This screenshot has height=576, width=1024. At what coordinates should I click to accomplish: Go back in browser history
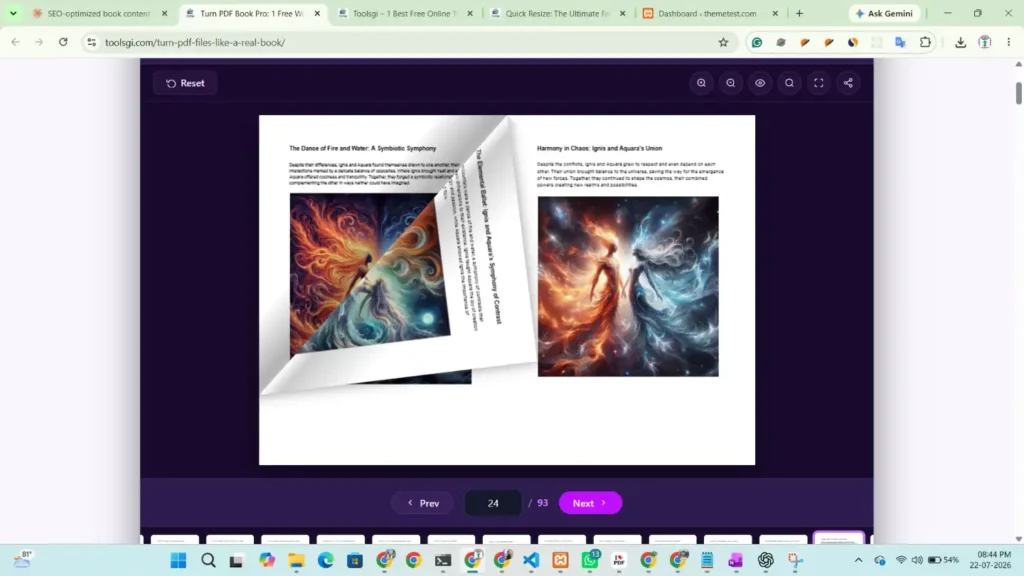pyautogui.click(x=16, y=42)
